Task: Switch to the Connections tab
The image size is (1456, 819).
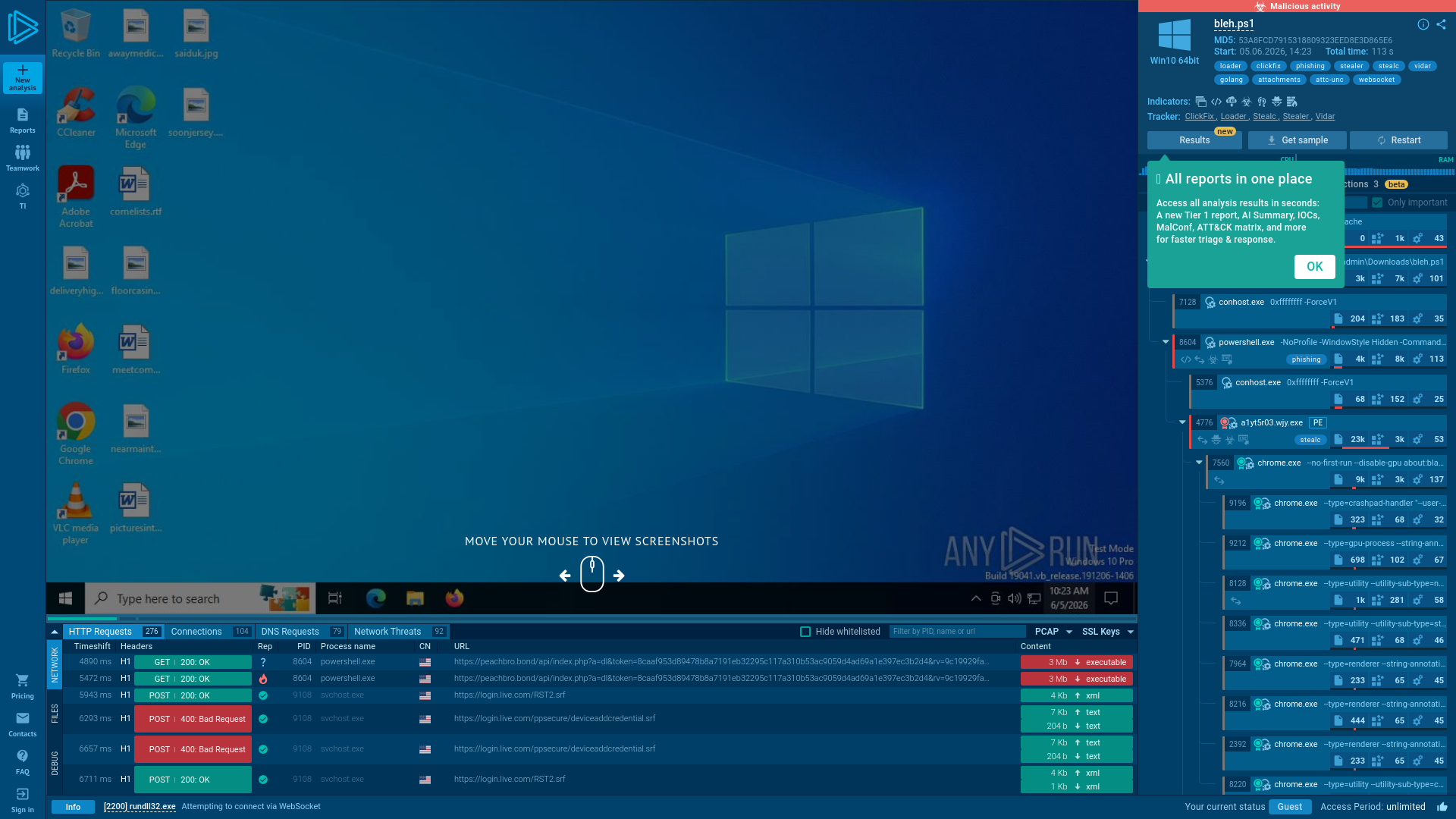Action: pyautogui.click(x=210, y=632)
